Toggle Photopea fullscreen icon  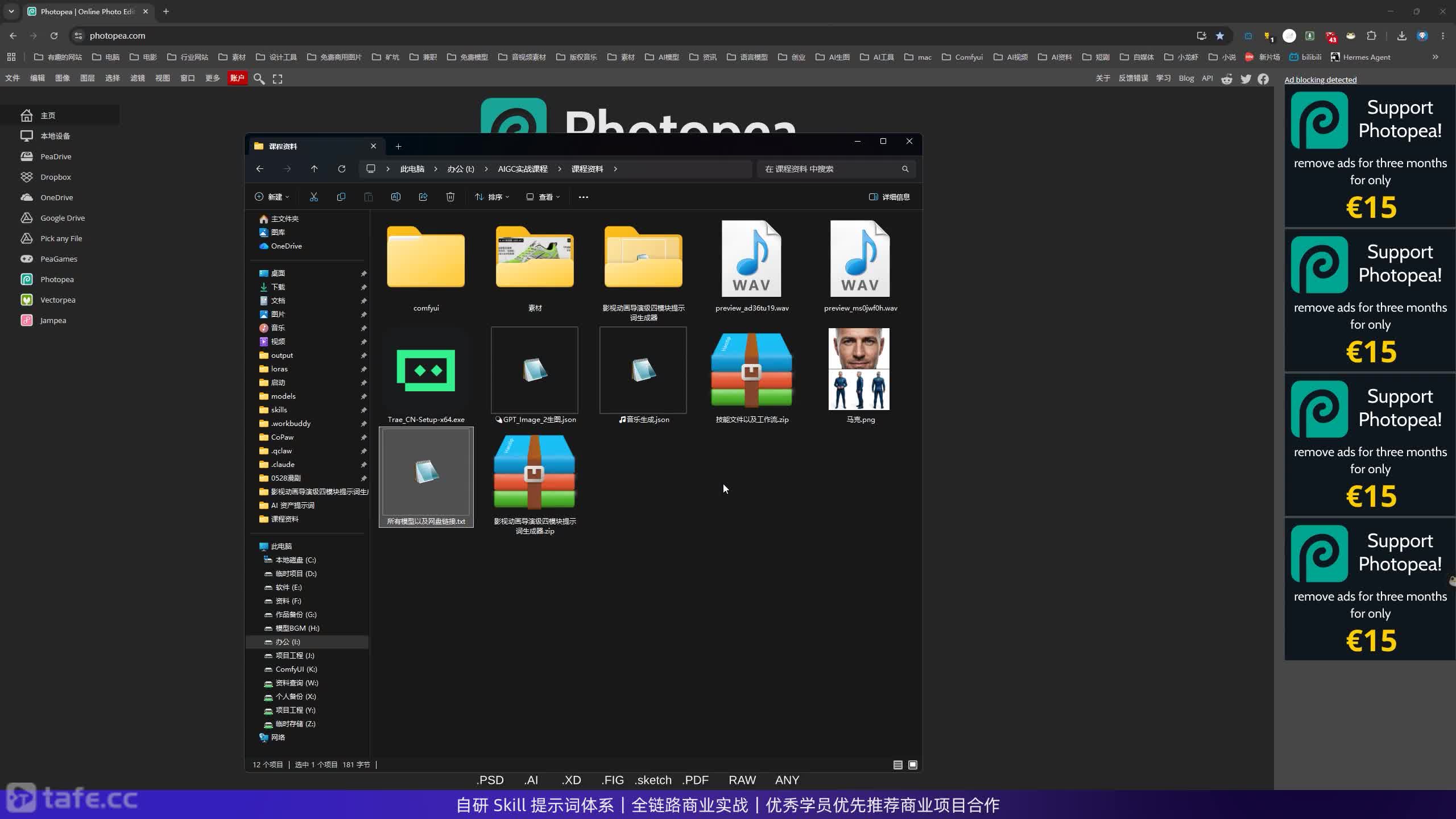278,78
